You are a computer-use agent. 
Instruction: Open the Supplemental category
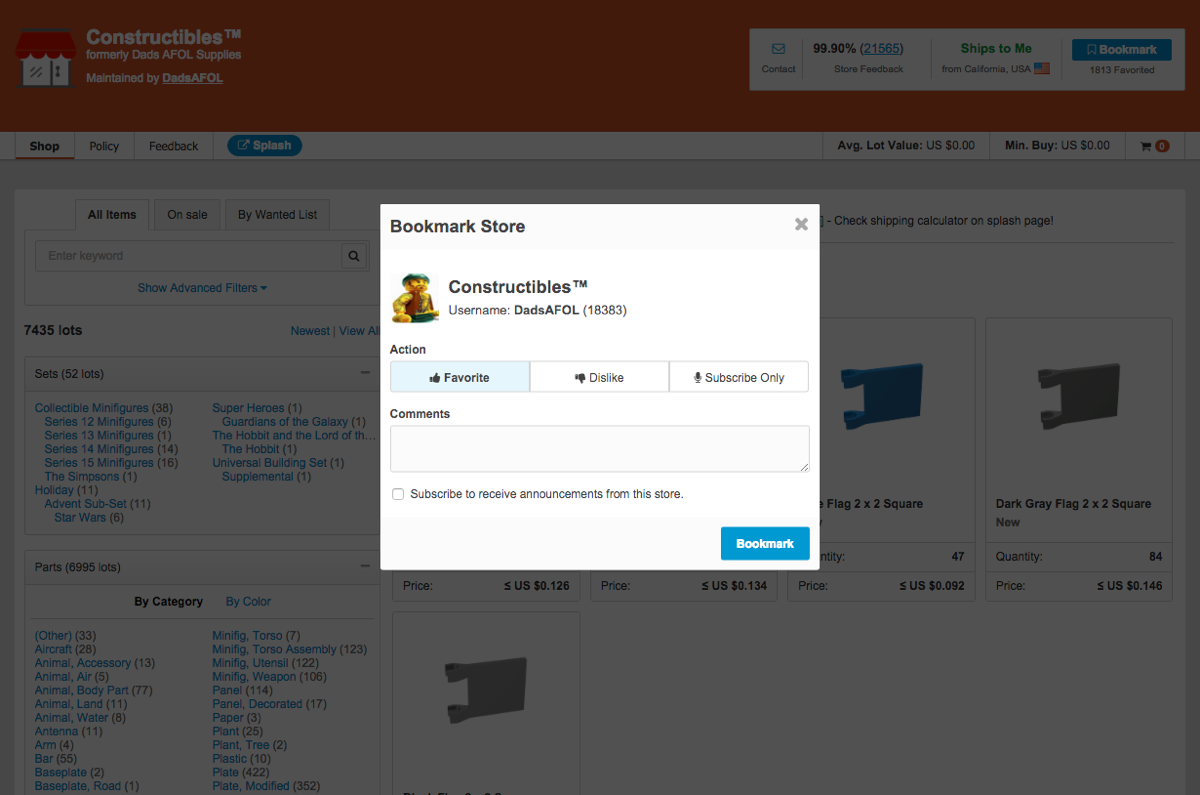(258, 477)
